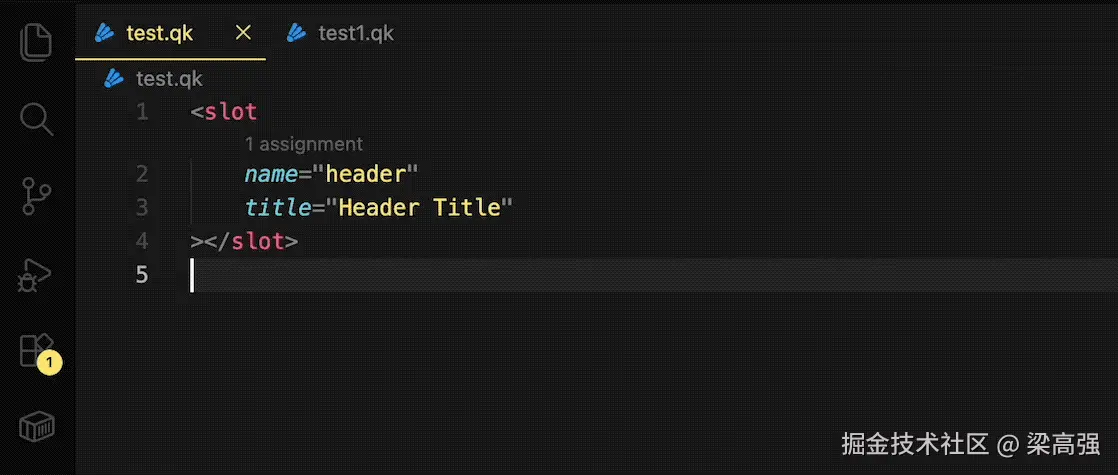
Task: Close the test.qk tab
Action: 243,32
